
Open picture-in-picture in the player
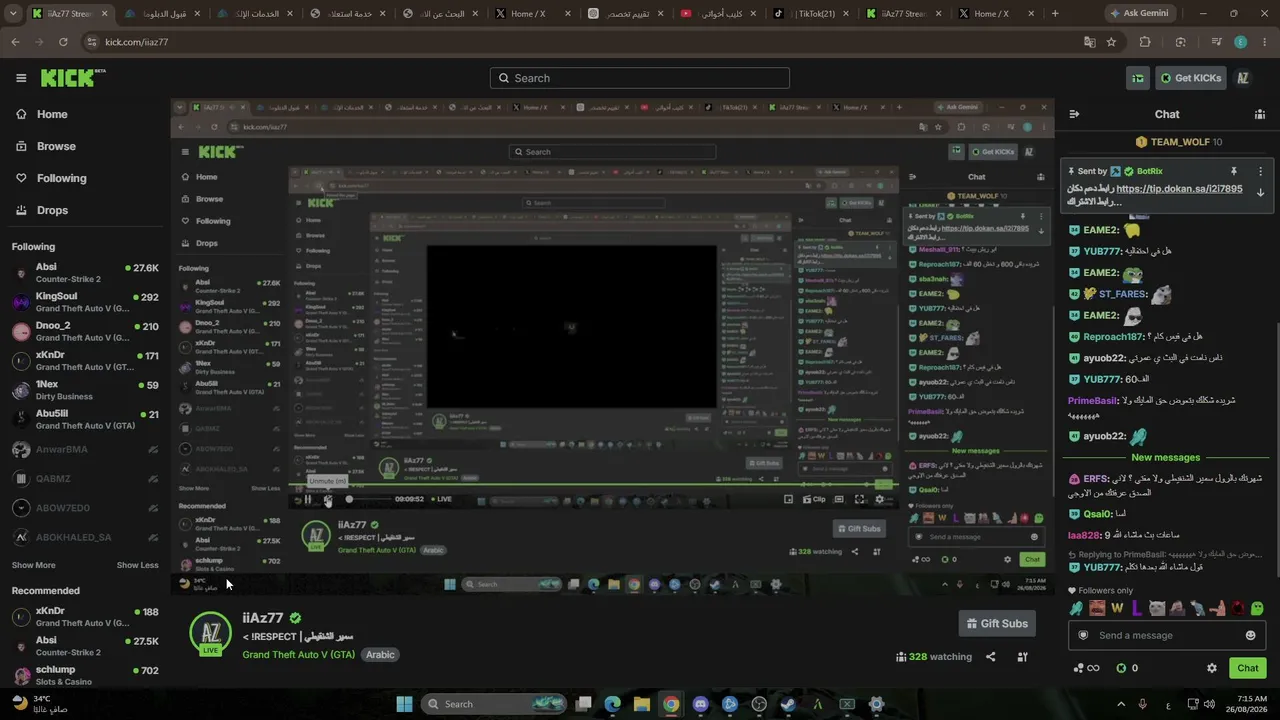tap(788, 499)
